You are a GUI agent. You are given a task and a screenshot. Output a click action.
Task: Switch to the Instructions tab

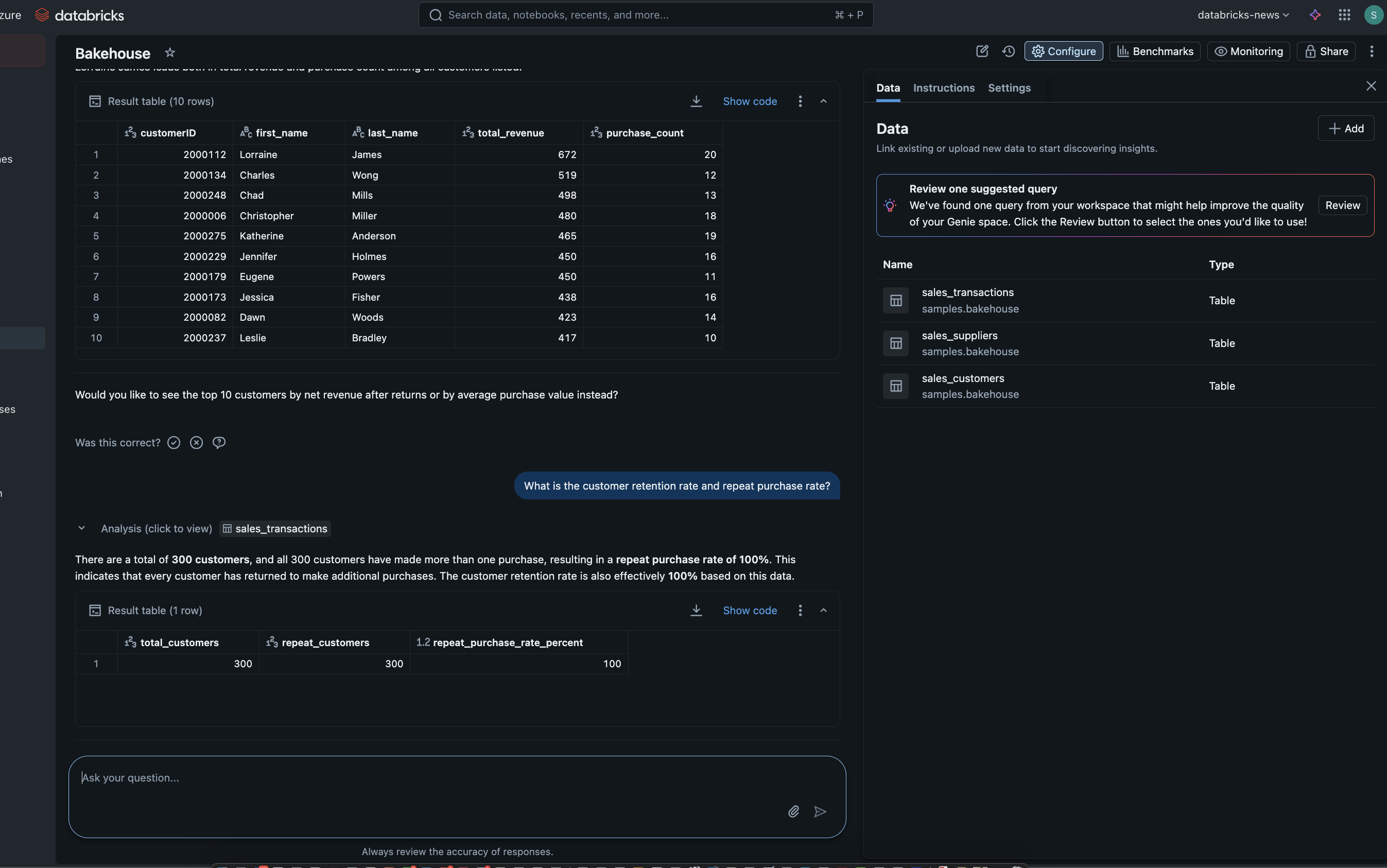click(944, 88)
